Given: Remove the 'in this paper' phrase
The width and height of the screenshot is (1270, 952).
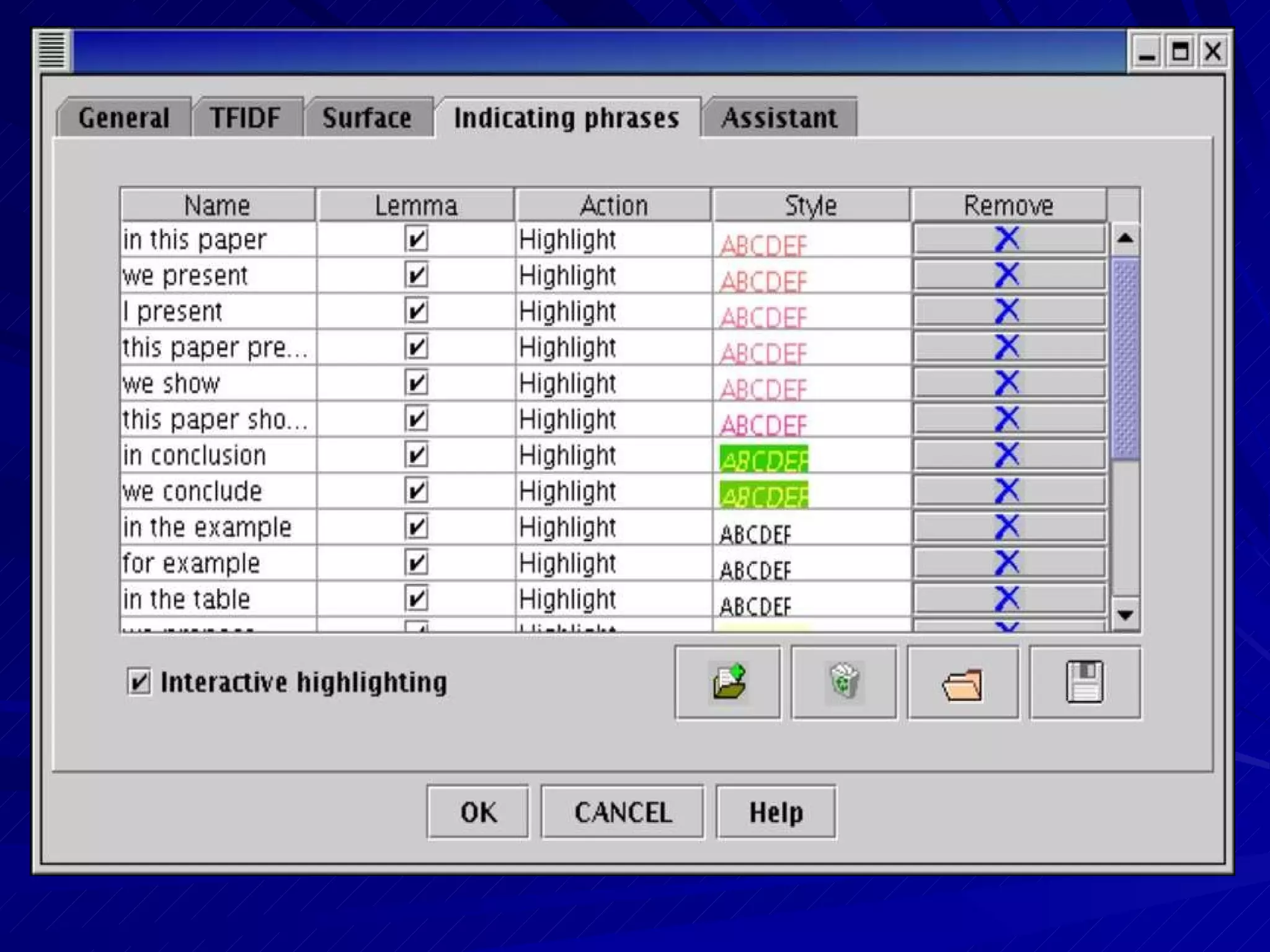Looking at the screenshot, I should tap(1008, 239).
